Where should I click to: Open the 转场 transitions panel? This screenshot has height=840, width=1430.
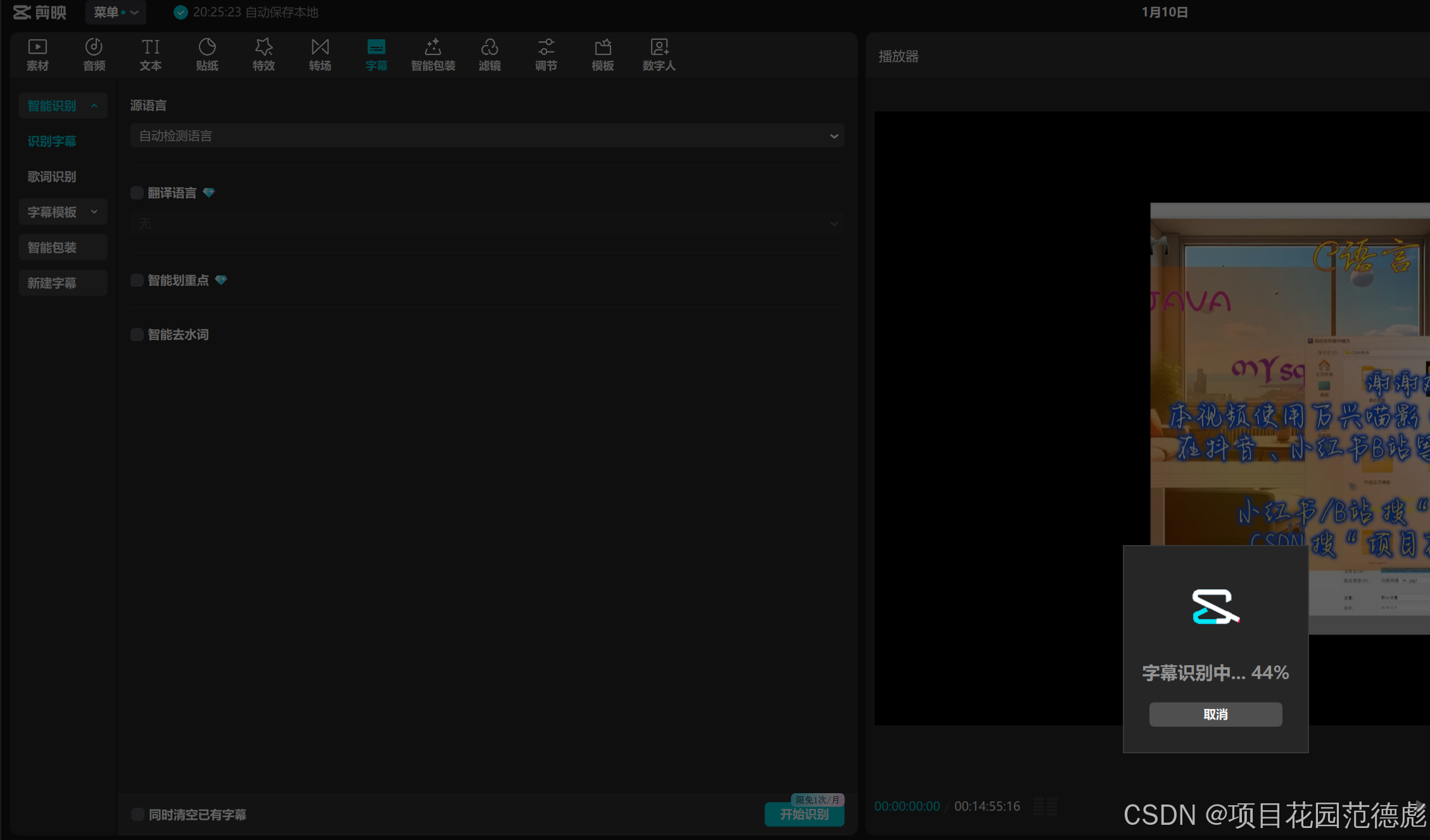pos(320,55)
